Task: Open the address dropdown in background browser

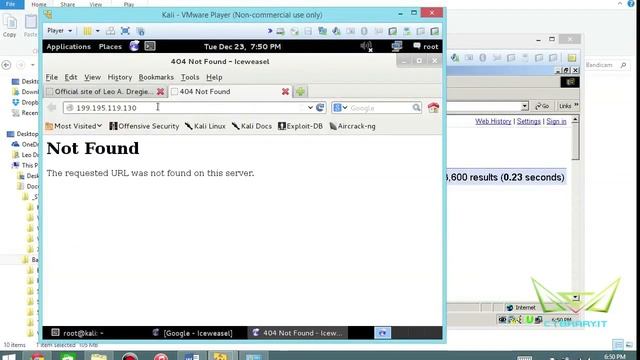Action: [524, 106]
